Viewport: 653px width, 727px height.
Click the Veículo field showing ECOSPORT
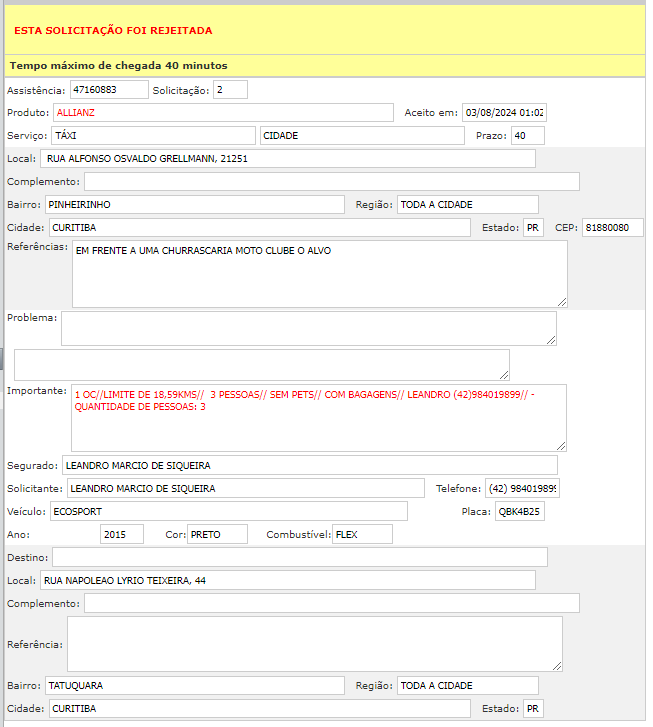228,511
